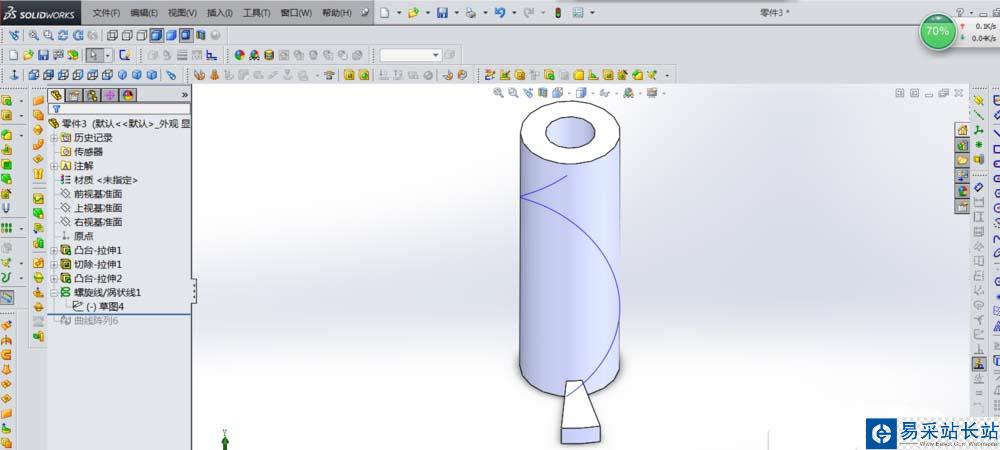Open the Select tool dropdown arrow
Screen dimensions: 1000x450
pyautogui.click(x=107, y=55)
